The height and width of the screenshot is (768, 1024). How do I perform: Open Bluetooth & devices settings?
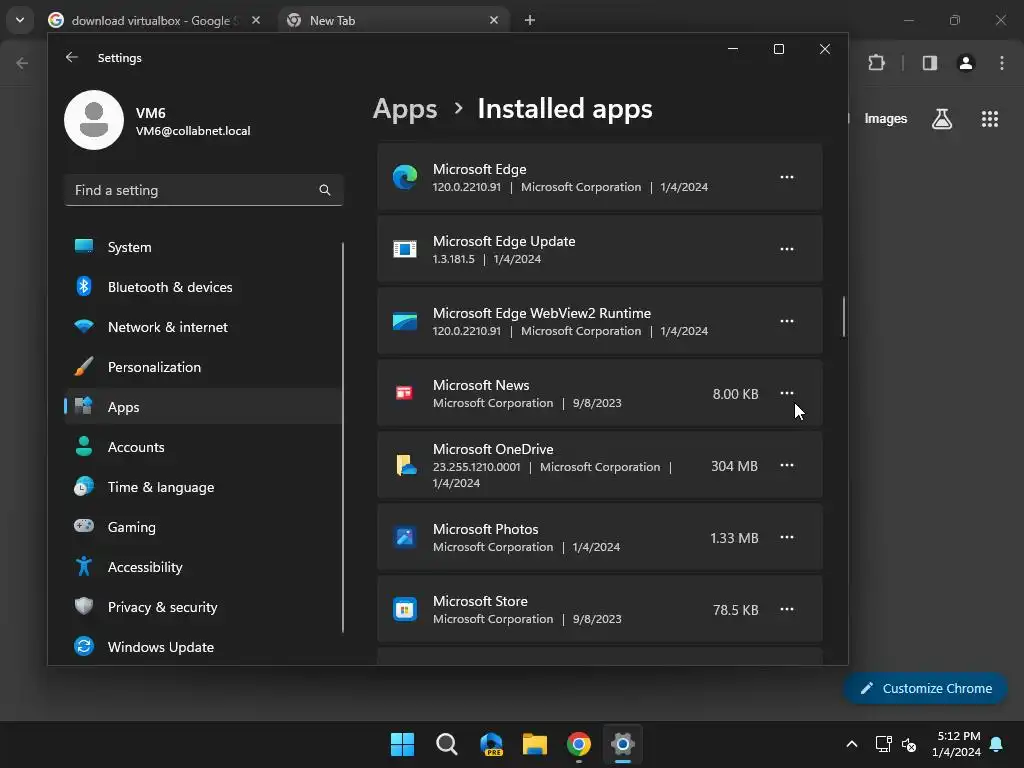point(203,287)
